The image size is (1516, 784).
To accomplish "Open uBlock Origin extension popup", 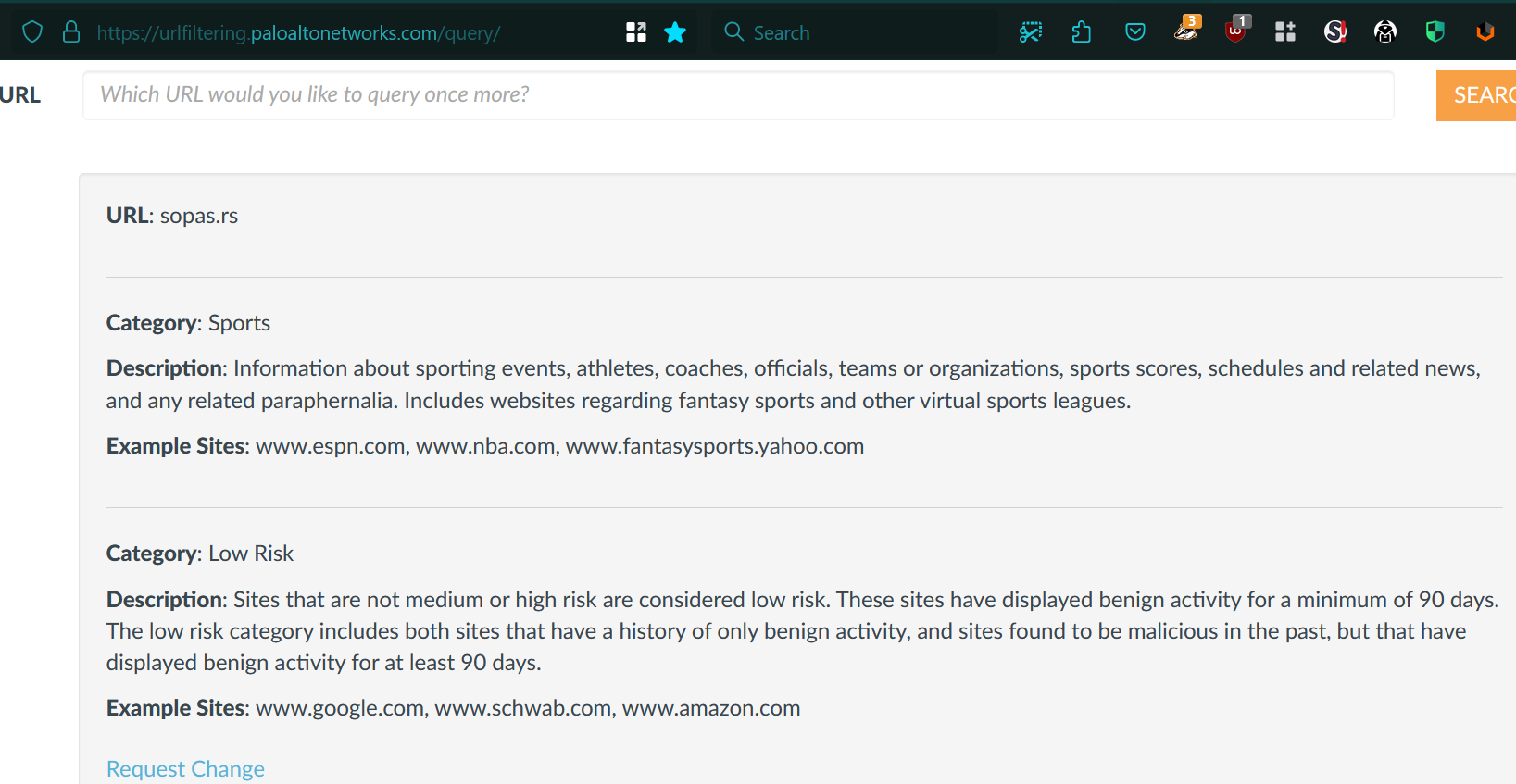I will 1236,30.
